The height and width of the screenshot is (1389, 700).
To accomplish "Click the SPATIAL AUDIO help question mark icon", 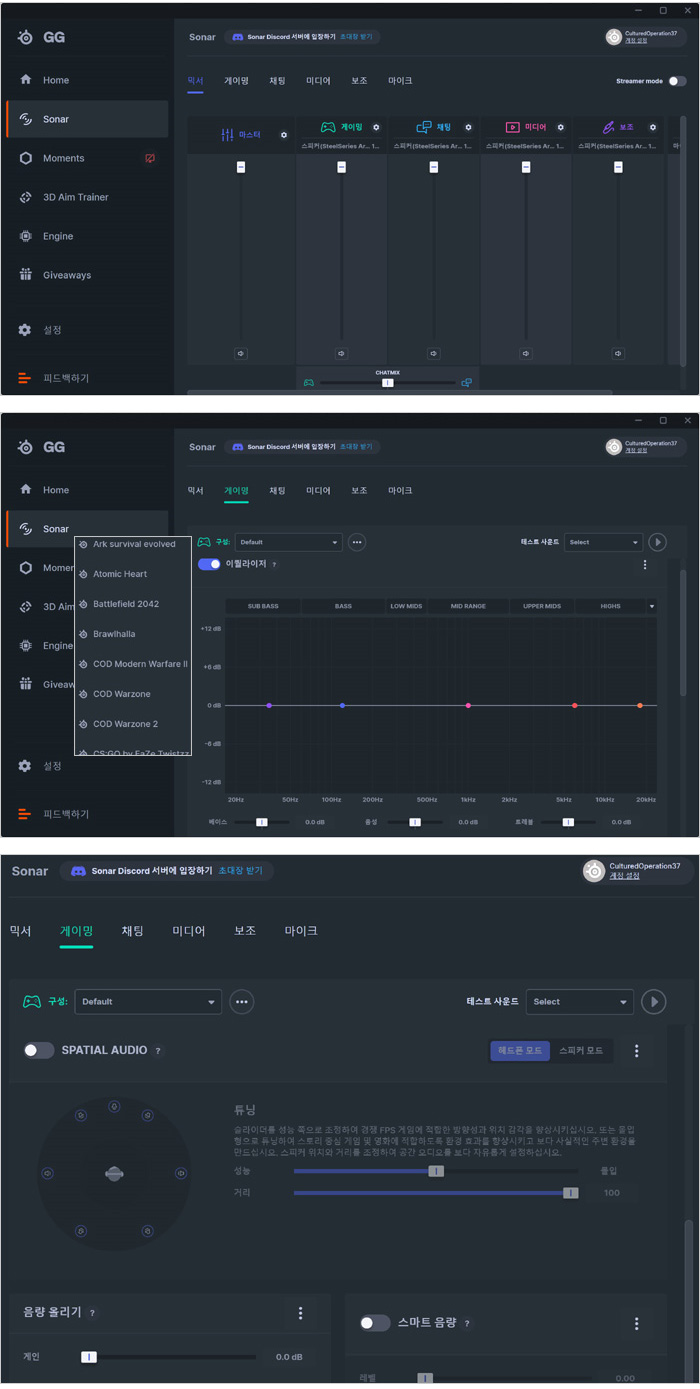I will (157, 1051).
